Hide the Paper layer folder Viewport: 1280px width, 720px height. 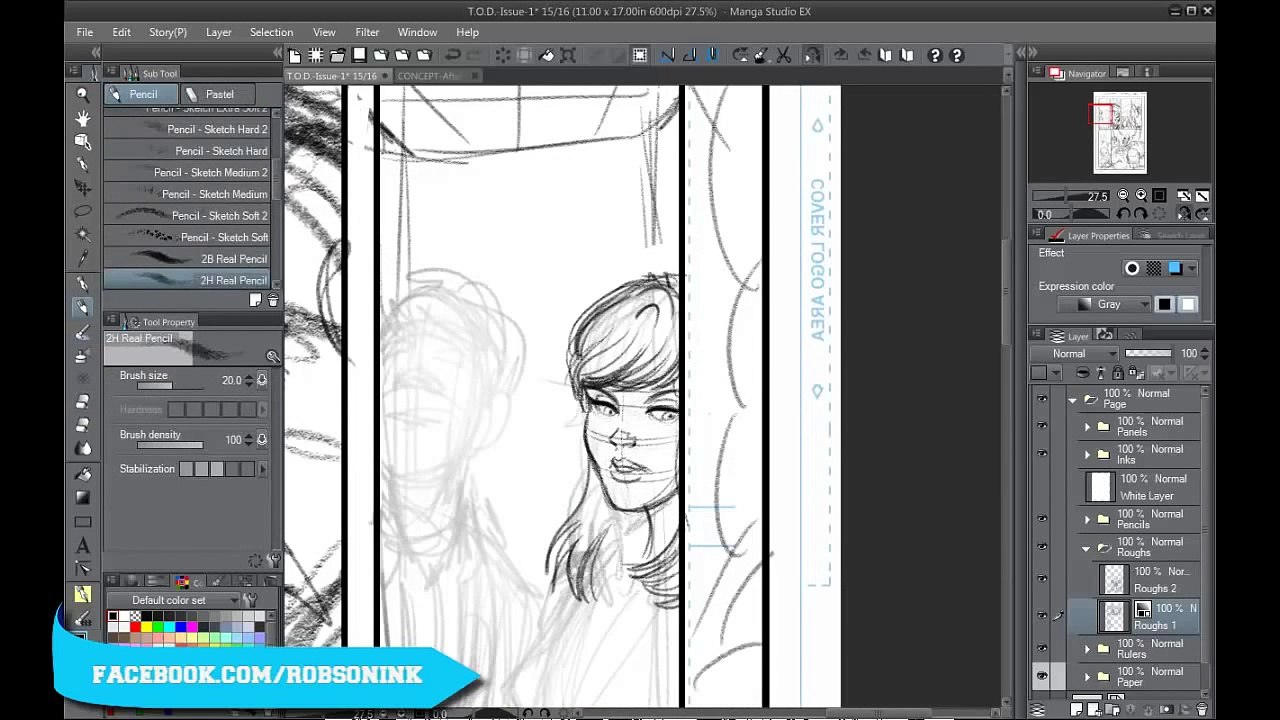(1042, 676)
